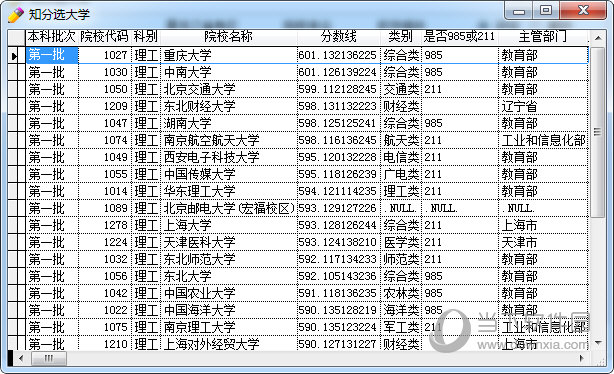Select the 东北师范大学 name cell
This screenshot has height=374, width=614.
(229, 259)
